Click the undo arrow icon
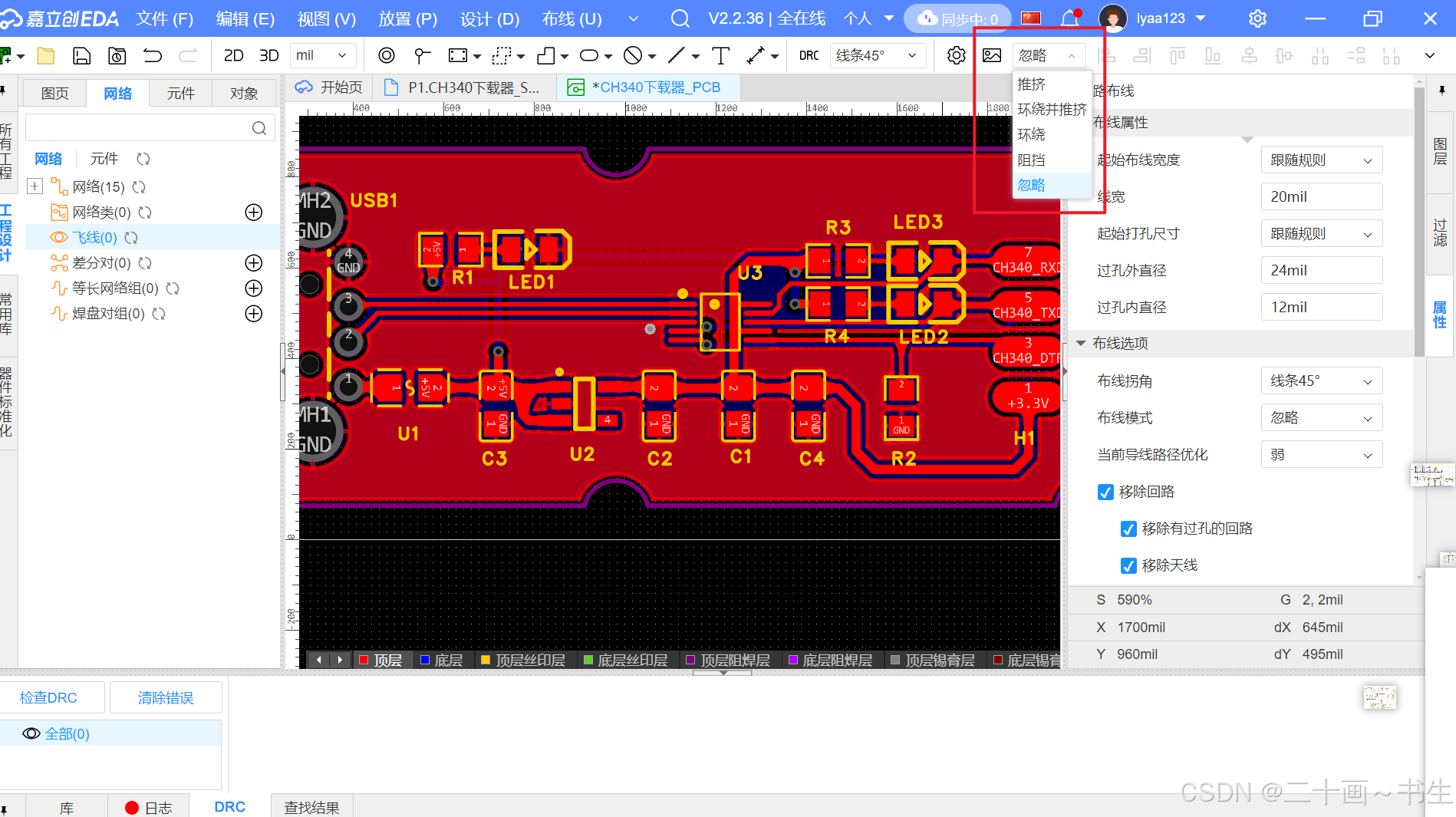The width and height of the screenshot is (1456, 817). (152, 55)
